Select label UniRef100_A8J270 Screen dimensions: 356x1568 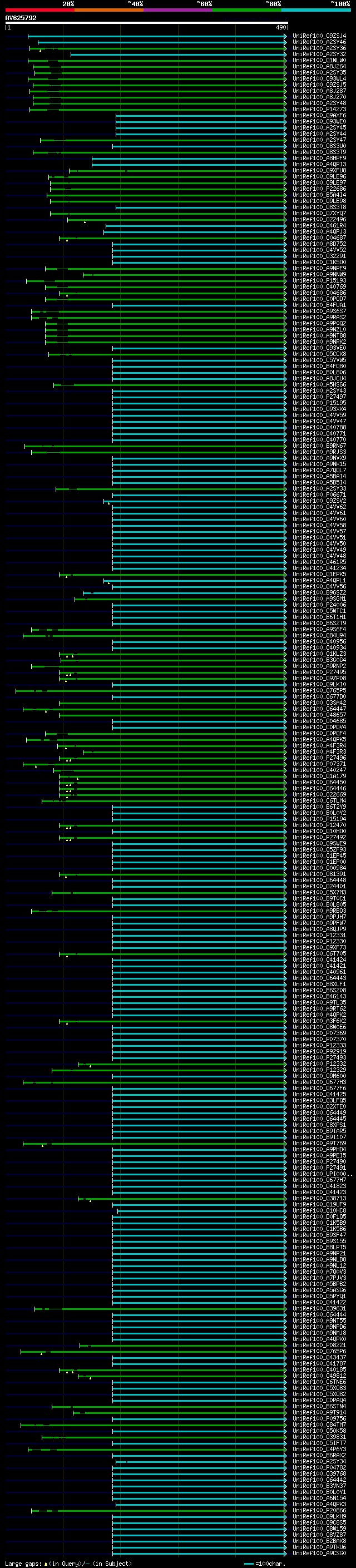[x=319, y=97]
